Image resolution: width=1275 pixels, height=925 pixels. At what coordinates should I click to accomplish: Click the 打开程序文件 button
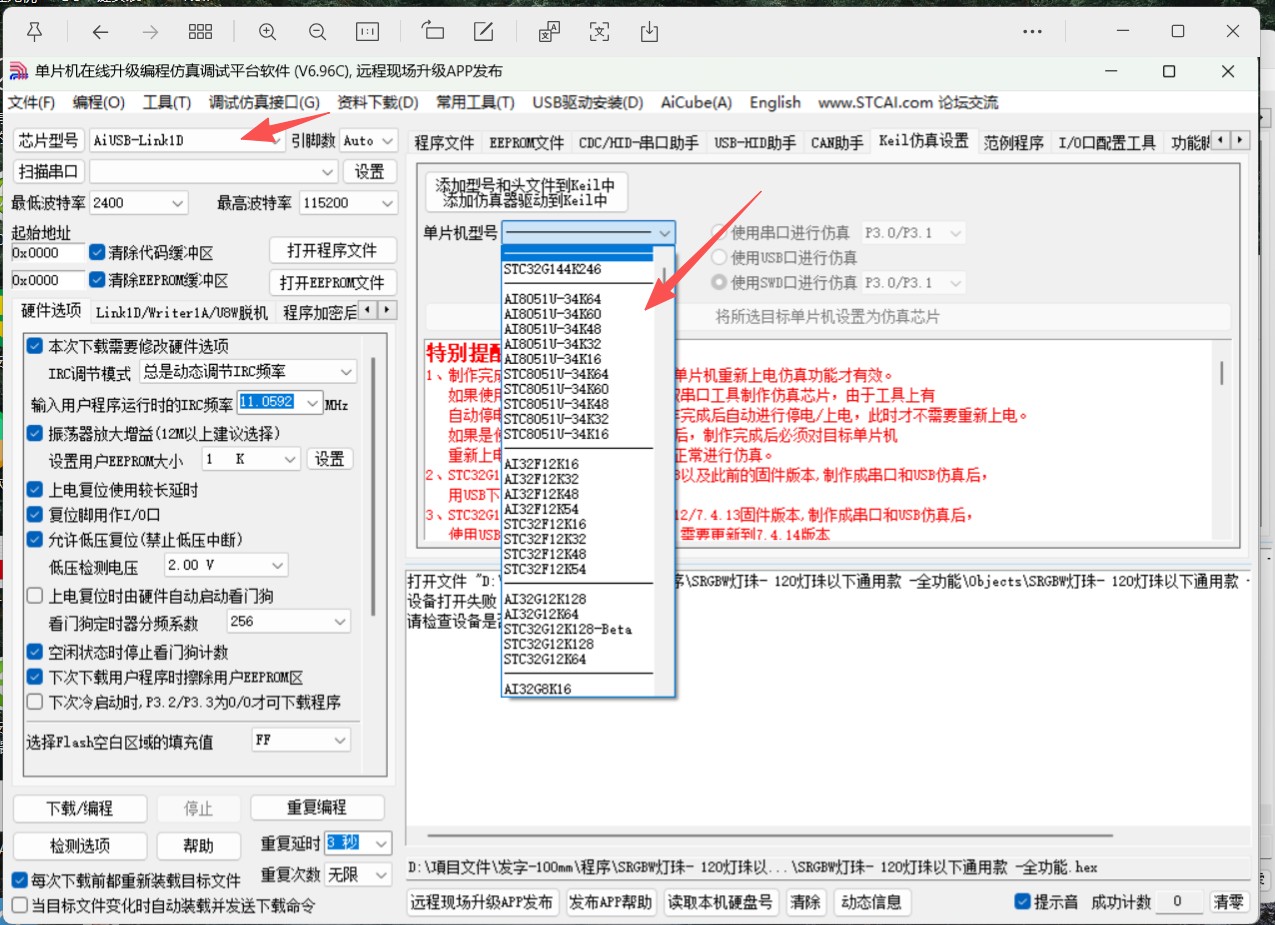point(333,250)
